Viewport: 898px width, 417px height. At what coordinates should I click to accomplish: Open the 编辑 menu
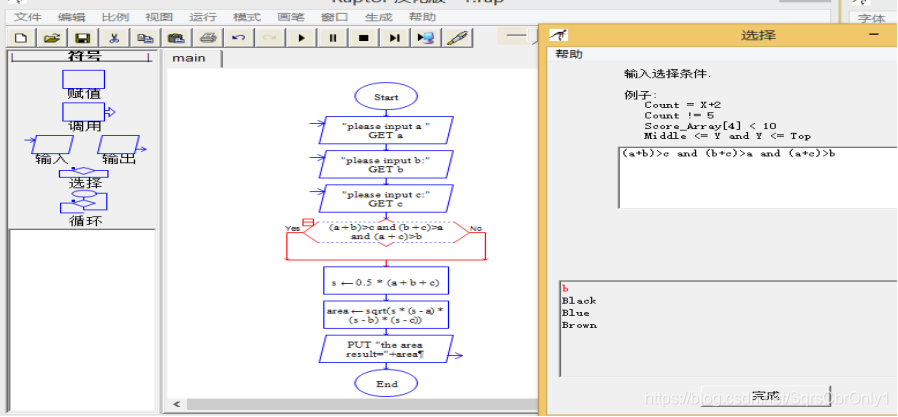[72, 17]
